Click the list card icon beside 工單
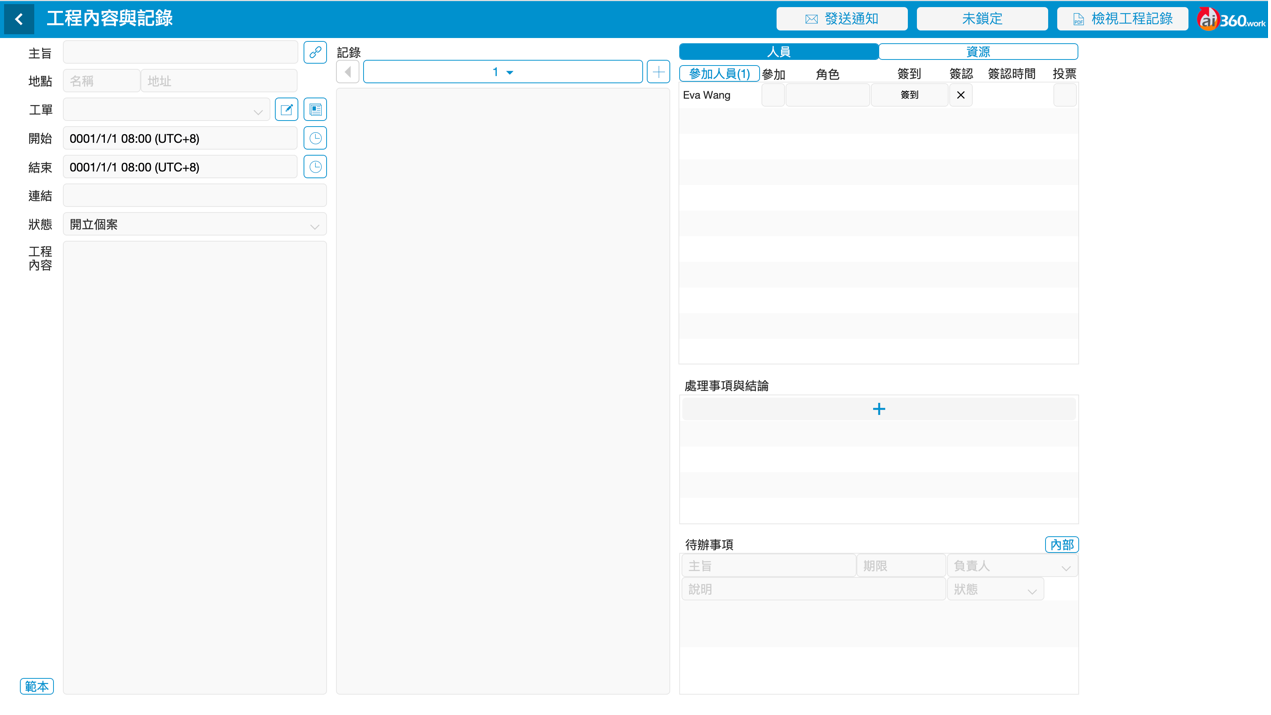This screenshot has height=715, width=1271. click(315, 110)
